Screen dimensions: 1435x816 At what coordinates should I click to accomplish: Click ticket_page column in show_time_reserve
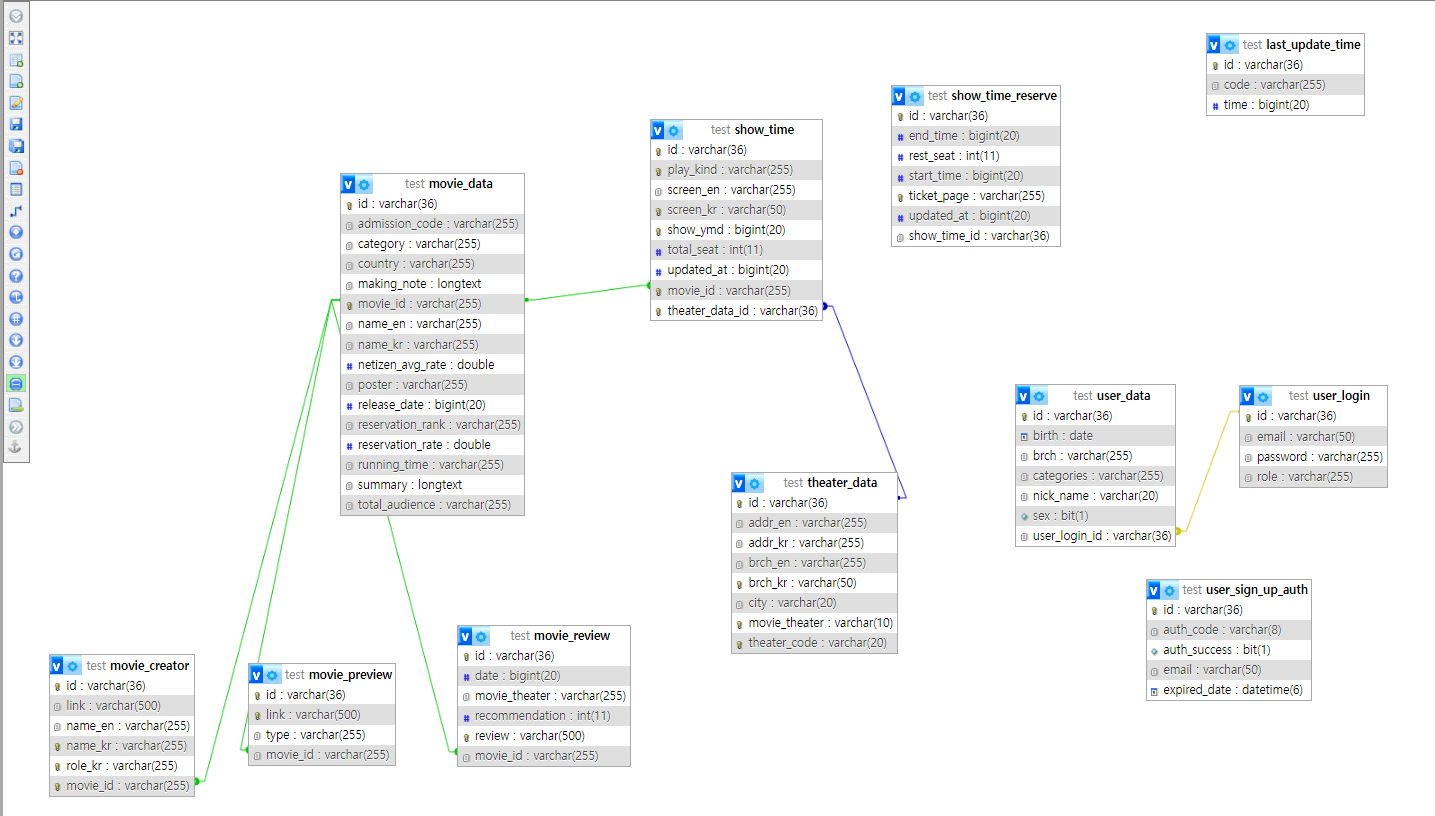[x=975, y=196]
